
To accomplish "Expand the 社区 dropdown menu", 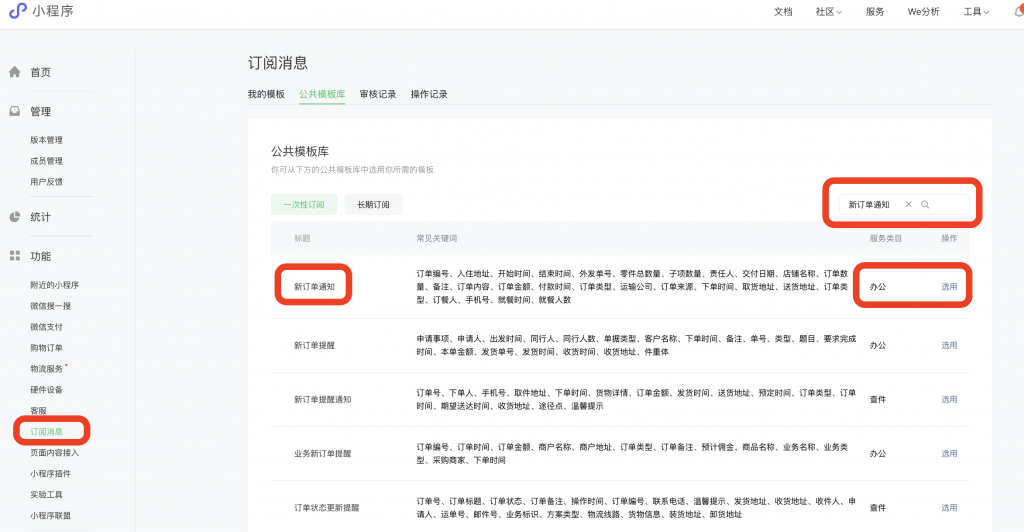I will (x=829, y=12).
